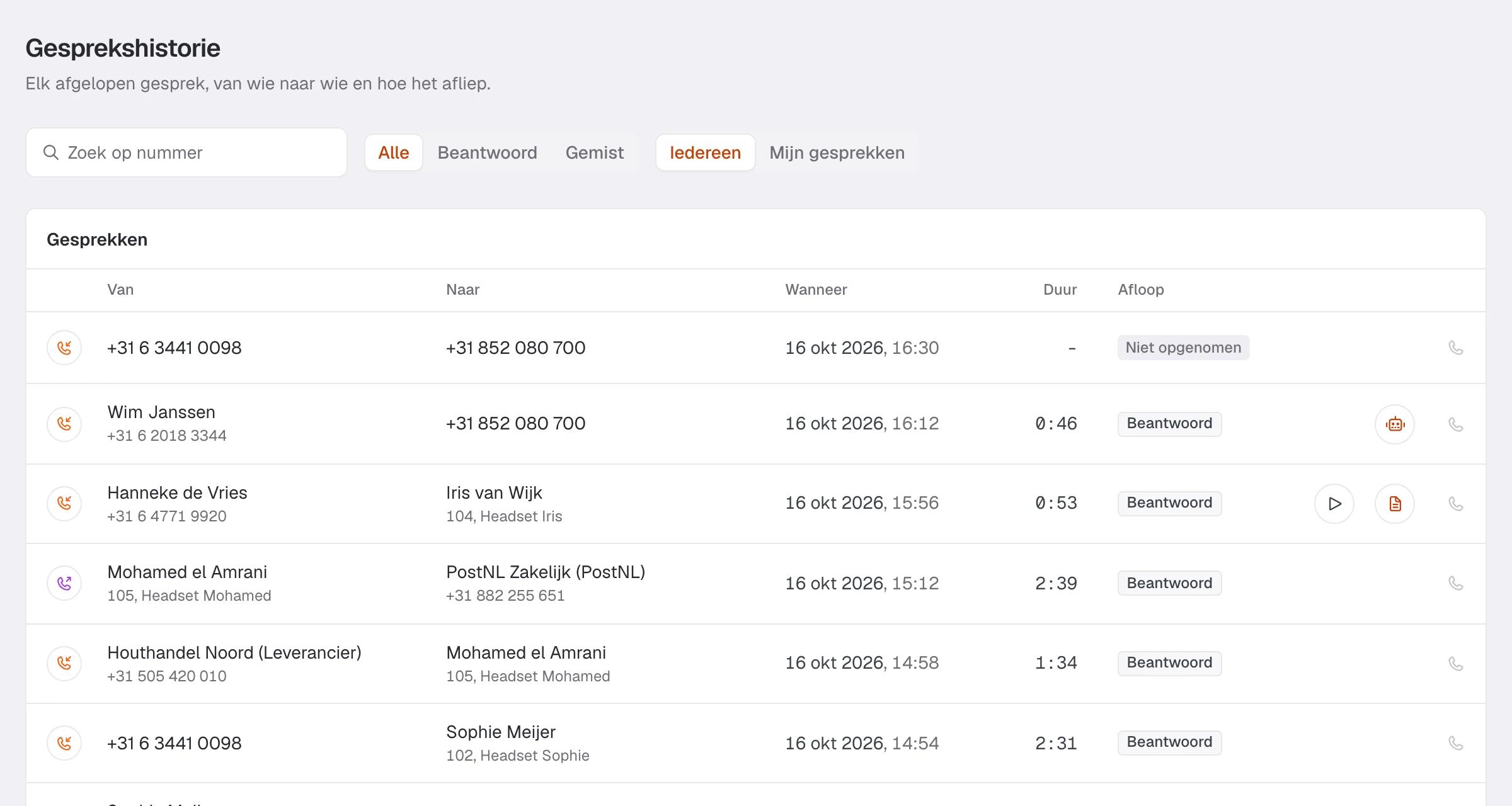The width and height of the screenshot is (1512, 806).
Task: Click caller name Wim Janssen
Action: click(x=161, y=412)
